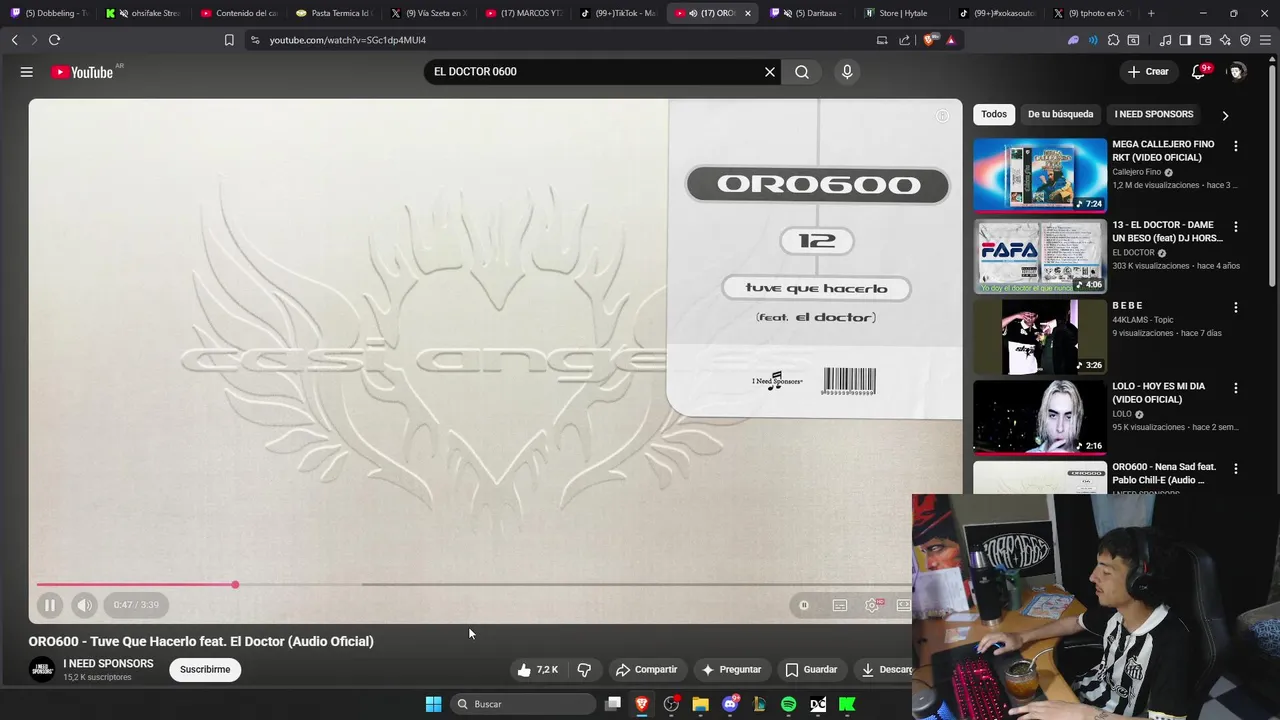Open options for B E B E video
1280x720 pixels.
(1236, 308)
